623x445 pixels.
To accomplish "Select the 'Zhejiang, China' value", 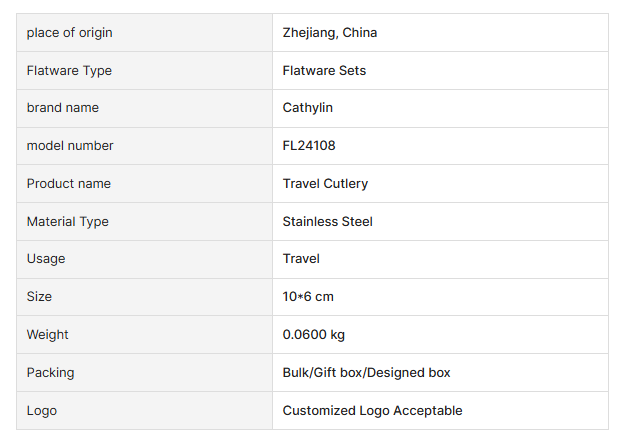I will coord(330,33).
